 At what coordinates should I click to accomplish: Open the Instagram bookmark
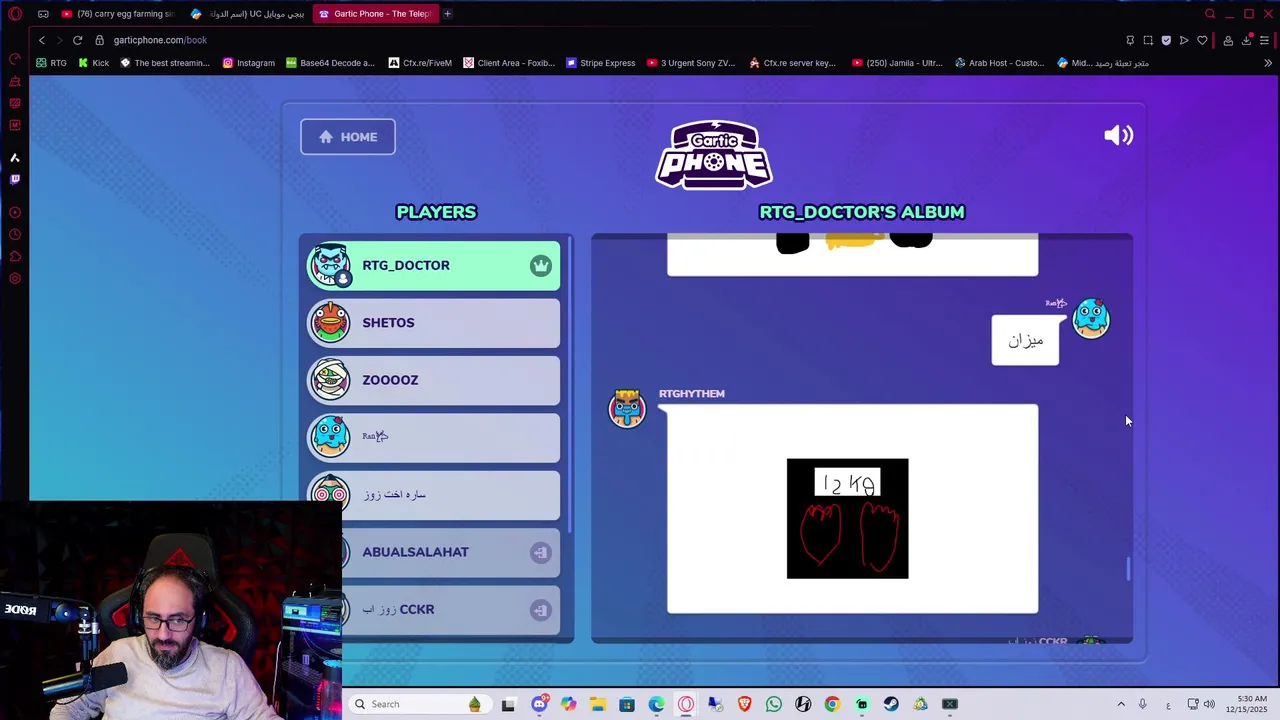point(248,63)
